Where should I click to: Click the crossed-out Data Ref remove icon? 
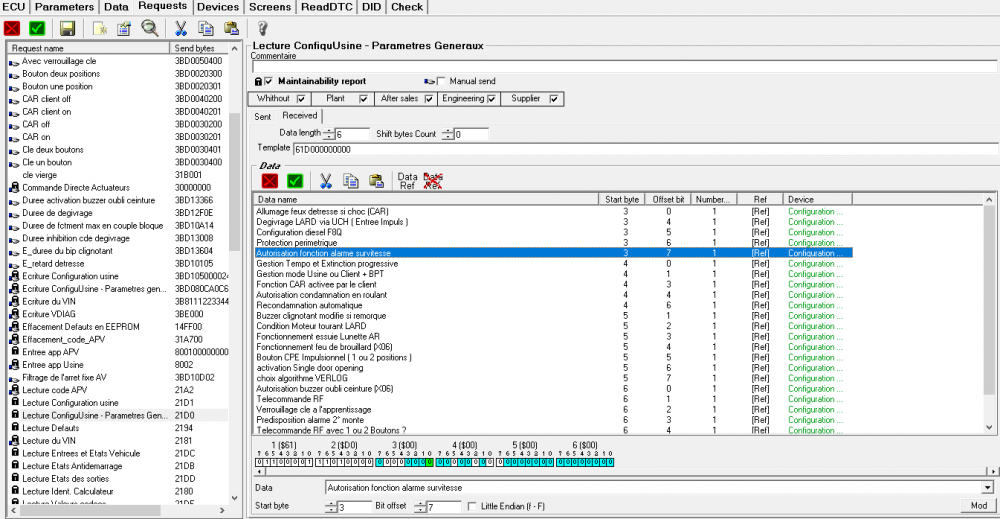pyautogui.click(x=433, y=181)
